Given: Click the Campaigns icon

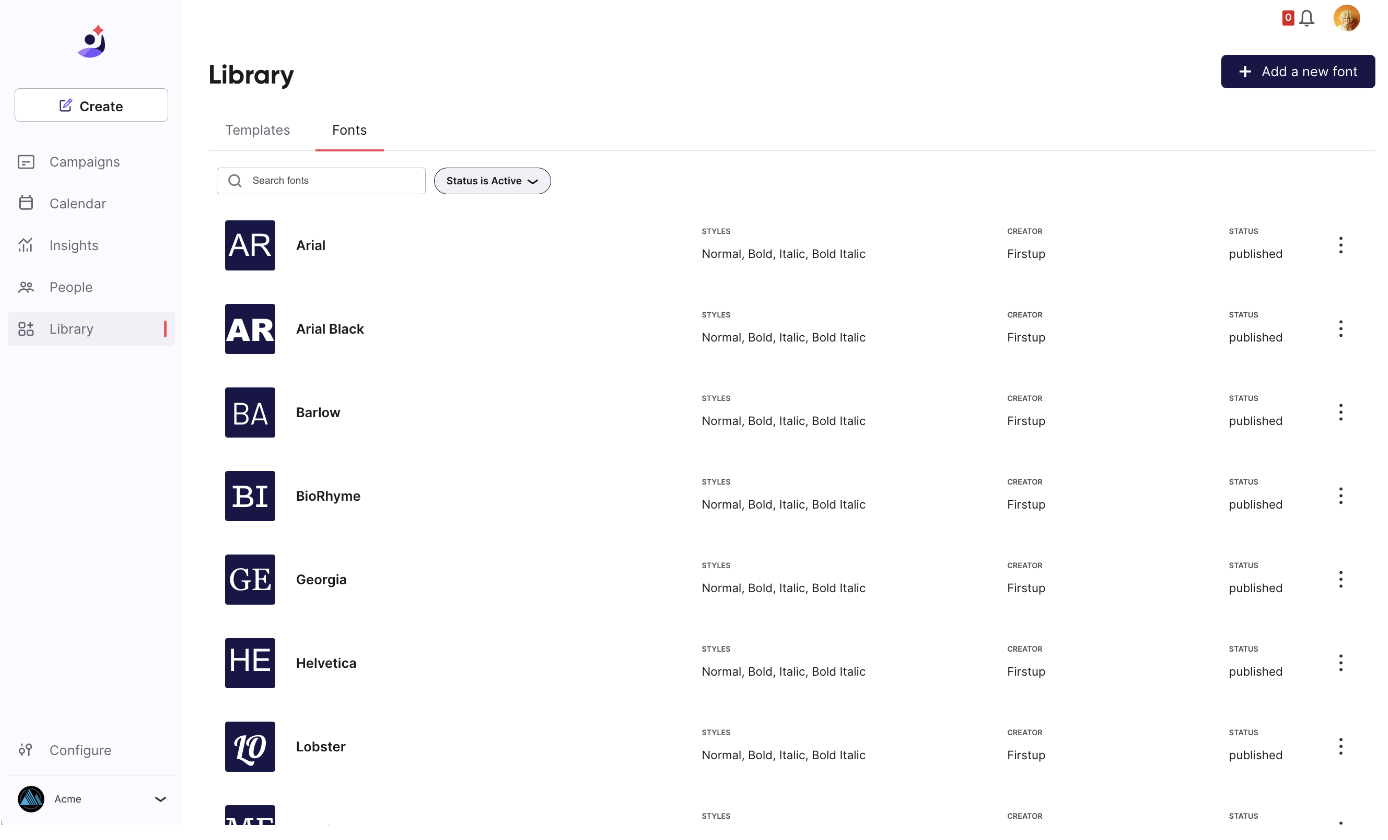Looking at the screenshot, I should 27,162.
